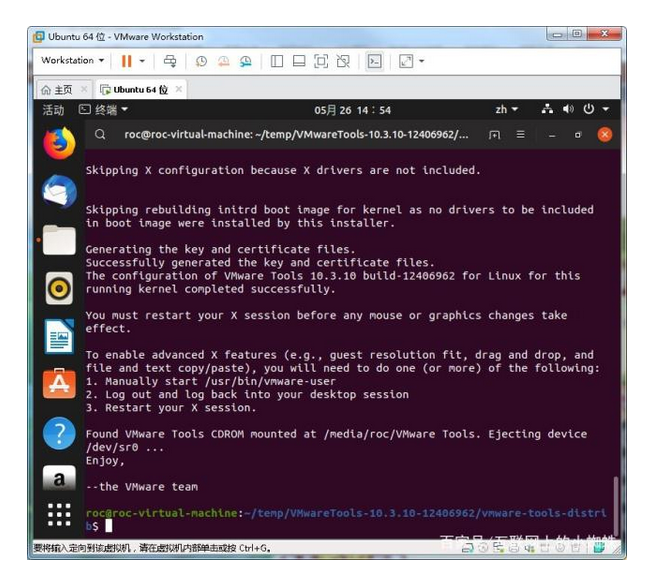Click the VMware Workstation window title

pos(126,37)
